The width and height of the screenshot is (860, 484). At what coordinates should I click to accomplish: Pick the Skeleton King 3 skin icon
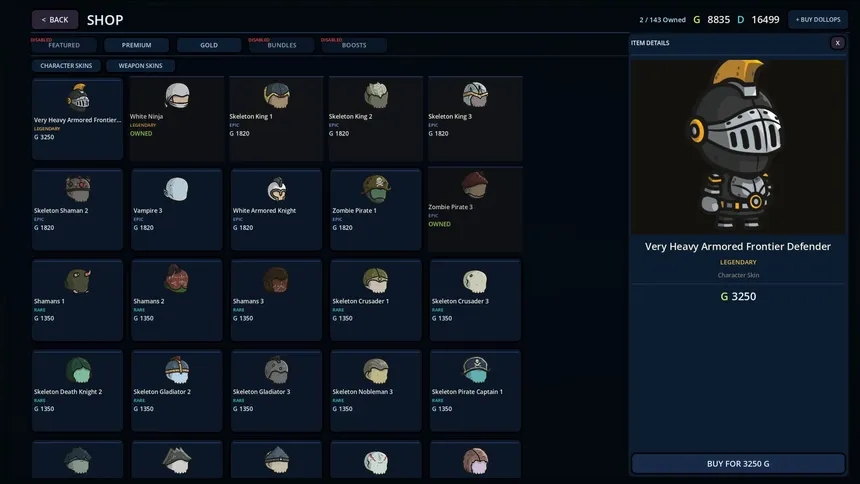(x=475, y=95)
